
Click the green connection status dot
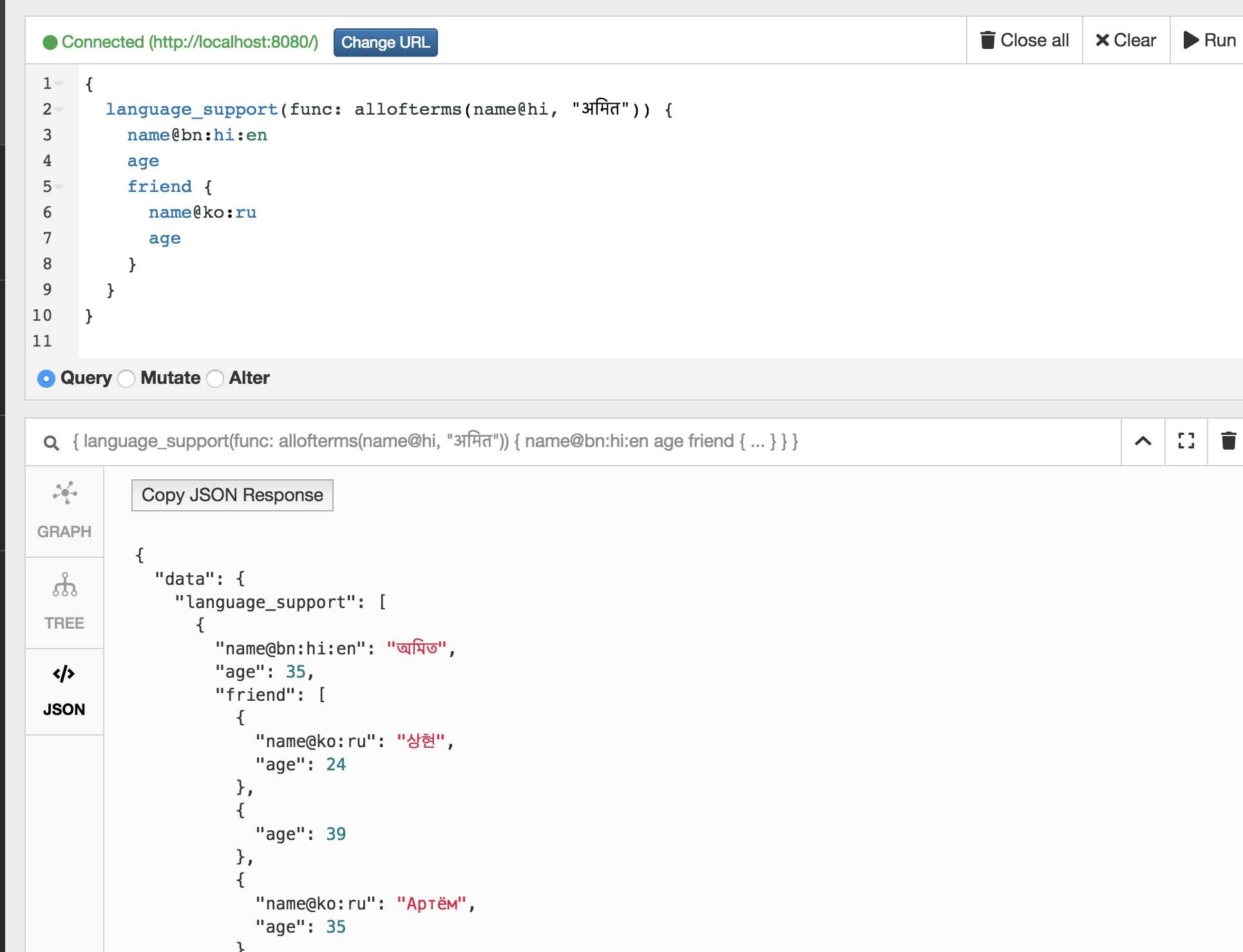pos(50,43)
